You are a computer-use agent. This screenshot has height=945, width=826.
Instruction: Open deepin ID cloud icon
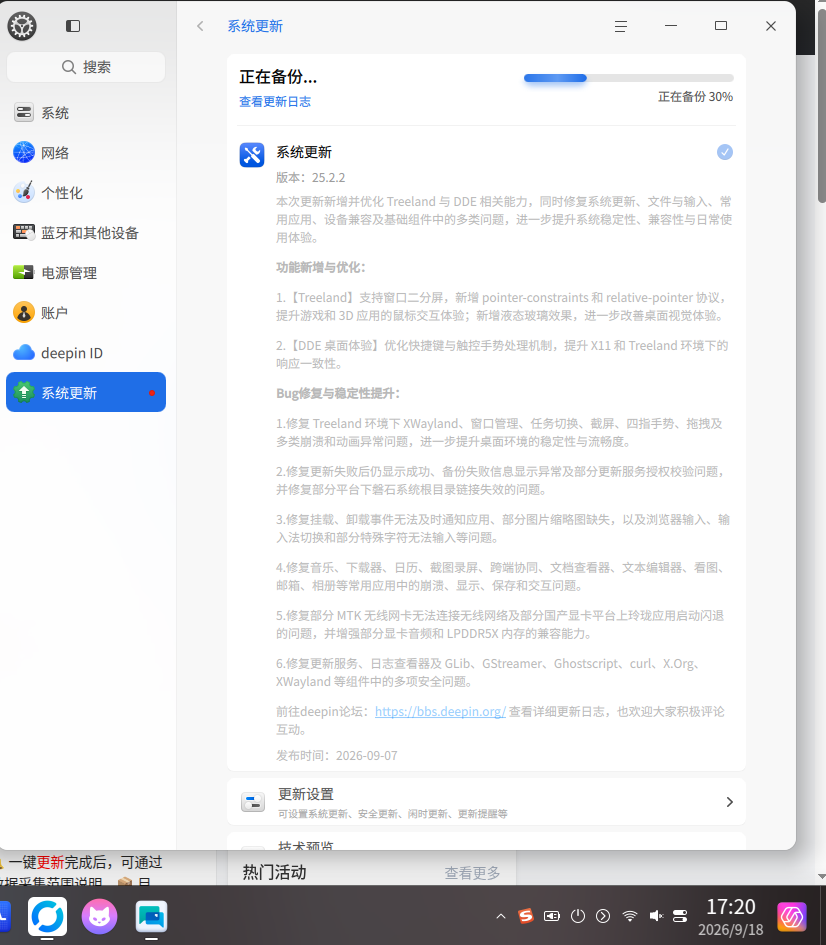tap(23, 353)
